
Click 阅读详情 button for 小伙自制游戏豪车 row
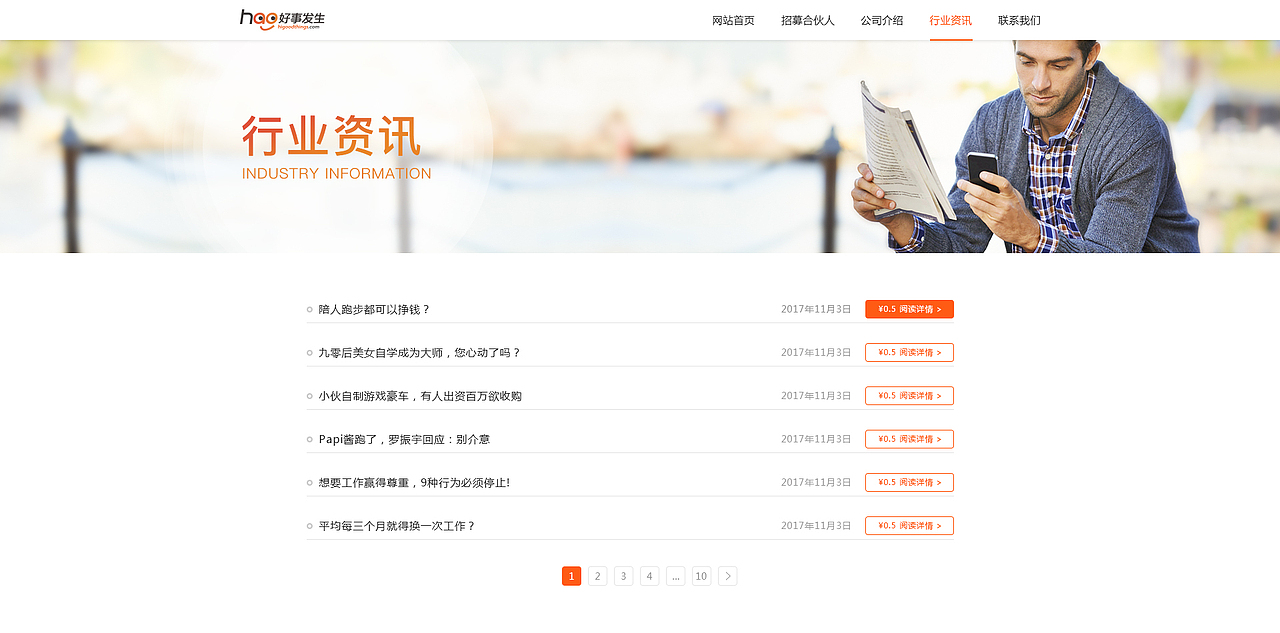(909, 395)
